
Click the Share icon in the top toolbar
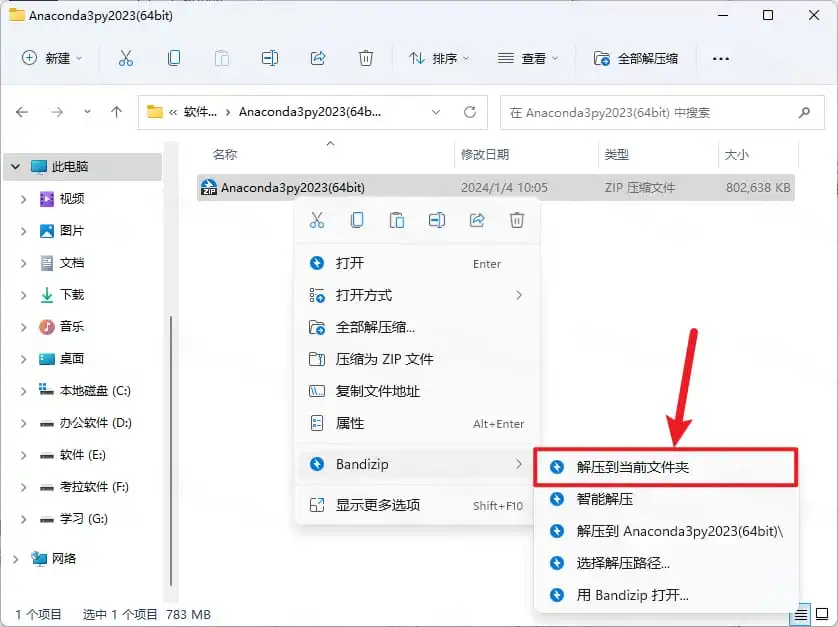tap(318, 58)
